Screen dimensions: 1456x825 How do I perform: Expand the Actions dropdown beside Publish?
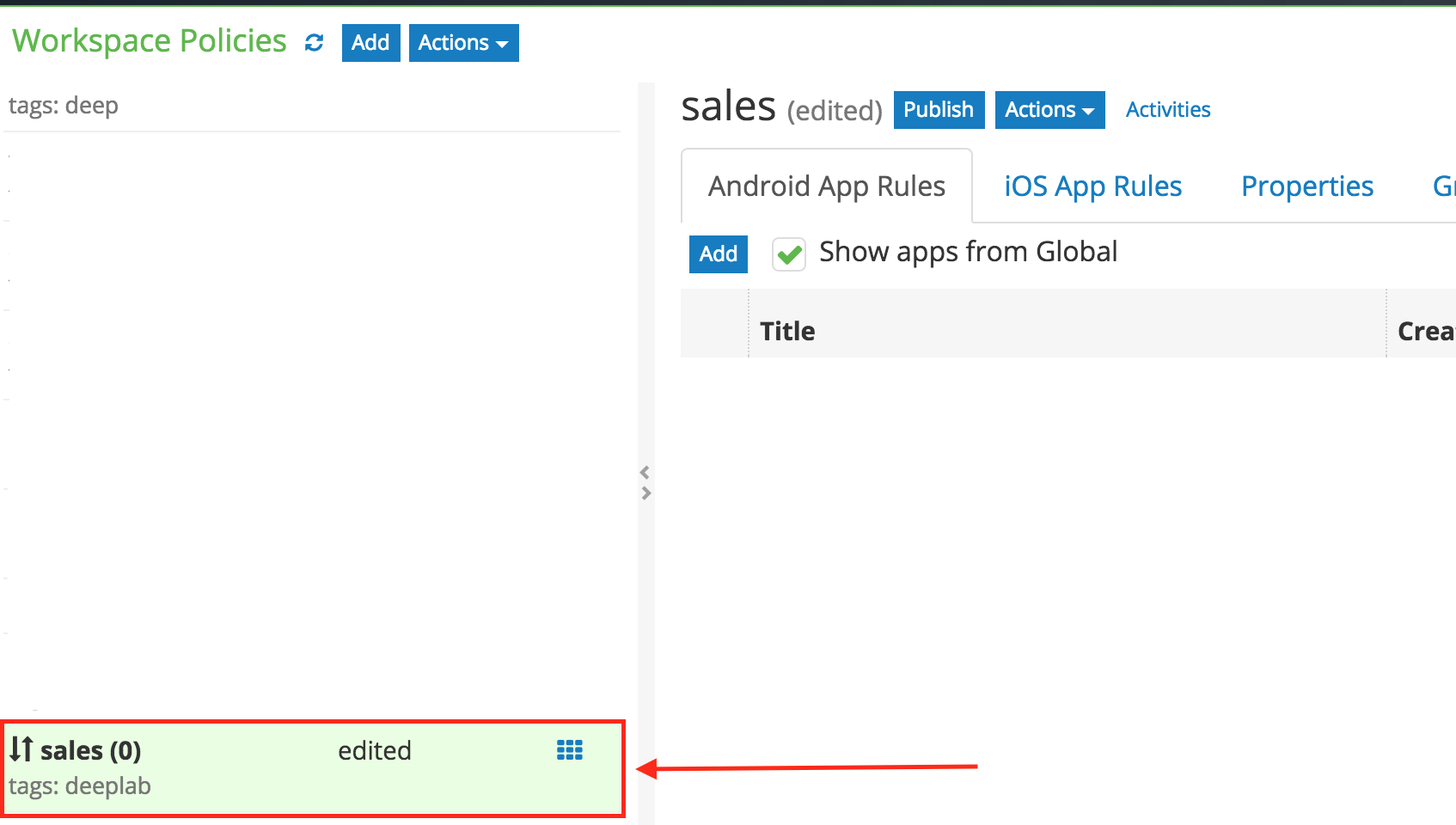(x=1049, y=110)
